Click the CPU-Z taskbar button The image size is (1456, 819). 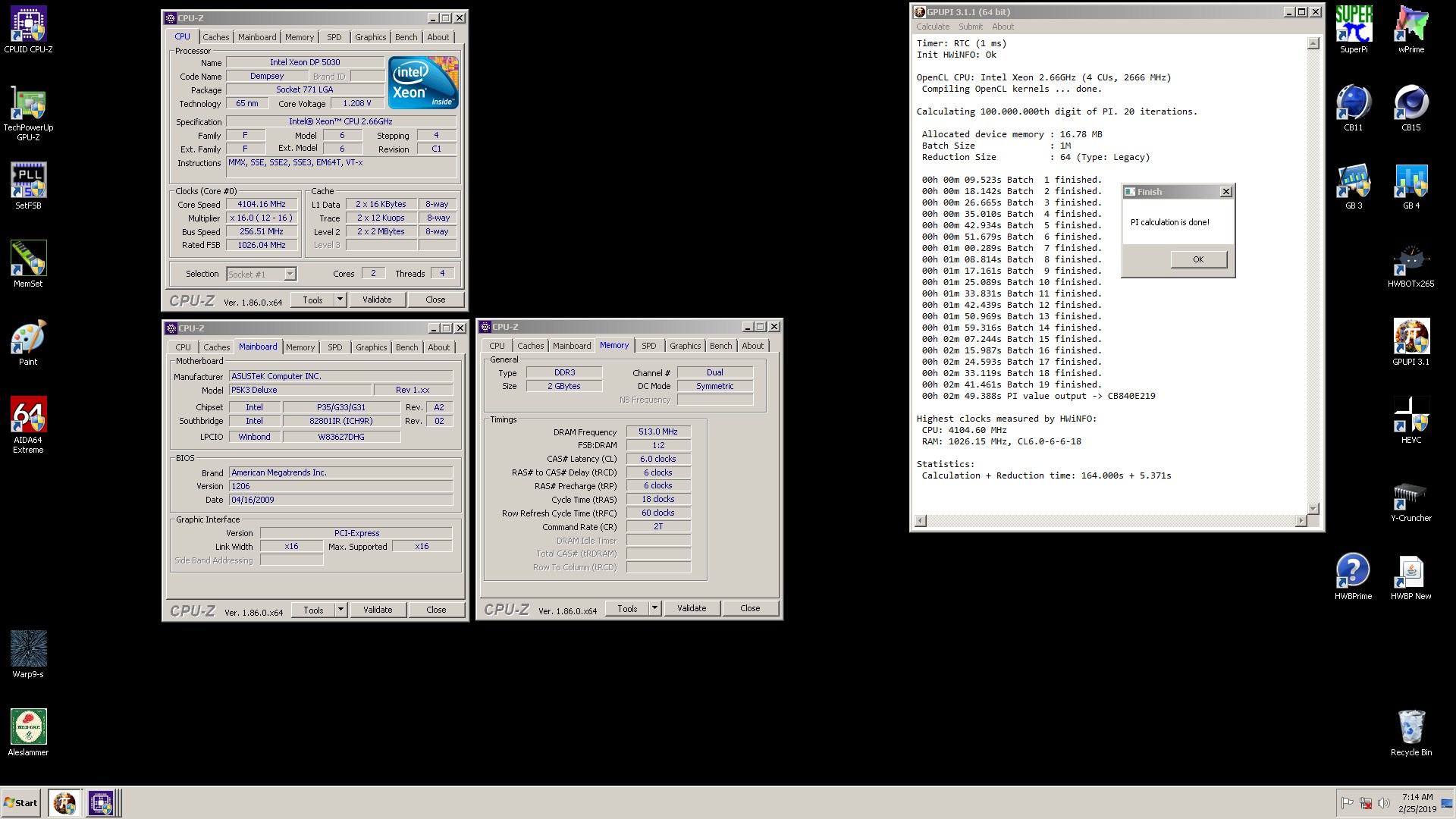point(101,802)
